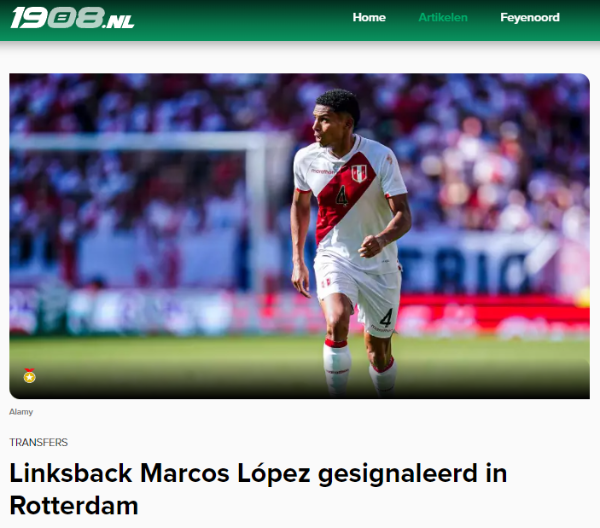Image resolution: width=600 pixels, height=528 pixels.
Task: Click the player's white sock in the photo
Action: (x=337, y=367)
